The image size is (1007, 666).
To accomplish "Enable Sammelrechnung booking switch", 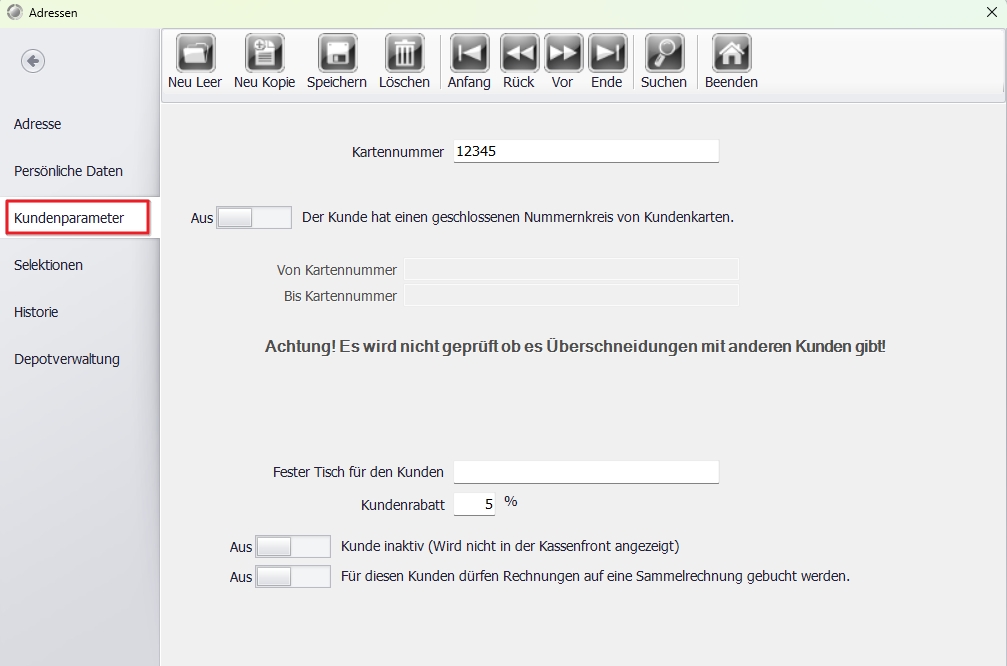I will [x=293, y=577].
